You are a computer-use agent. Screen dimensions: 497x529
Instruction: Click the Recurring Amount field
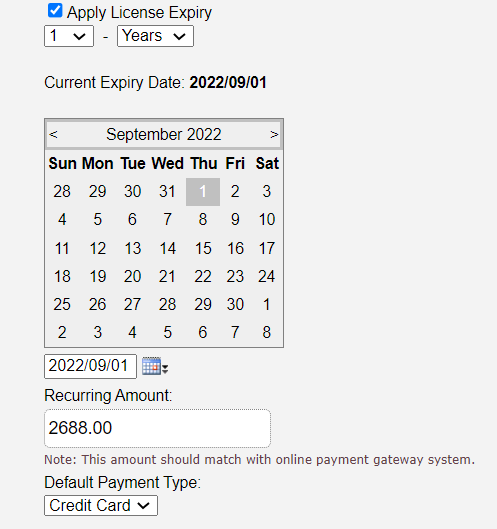[157, 428]
